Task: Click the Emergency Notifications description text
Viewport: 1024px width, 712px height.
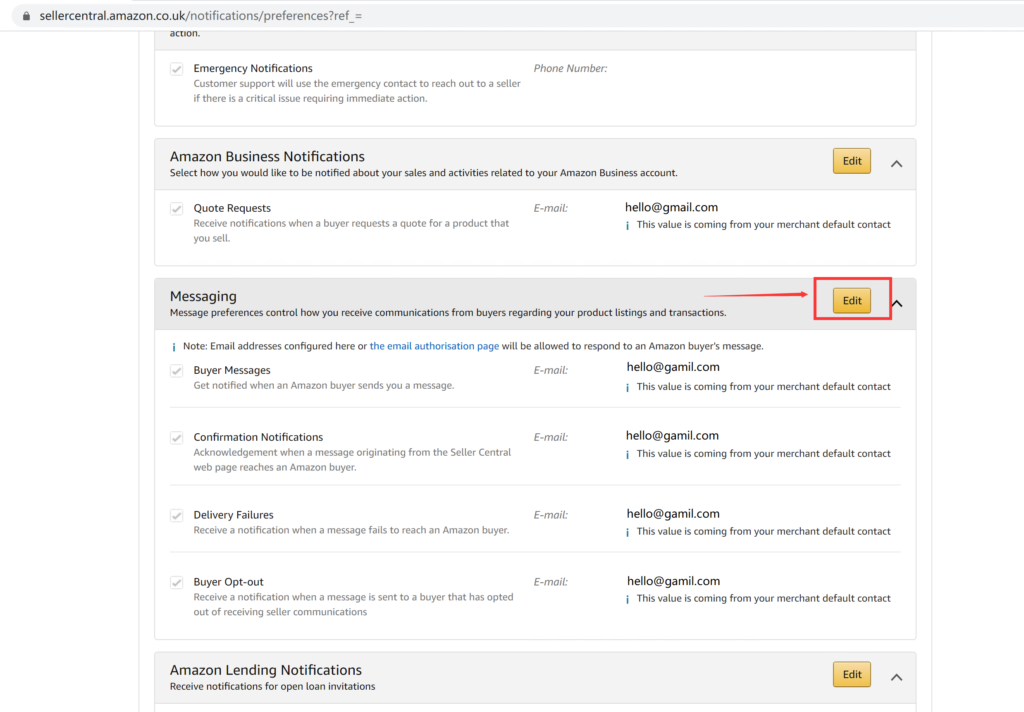Action: click(357, 91)
